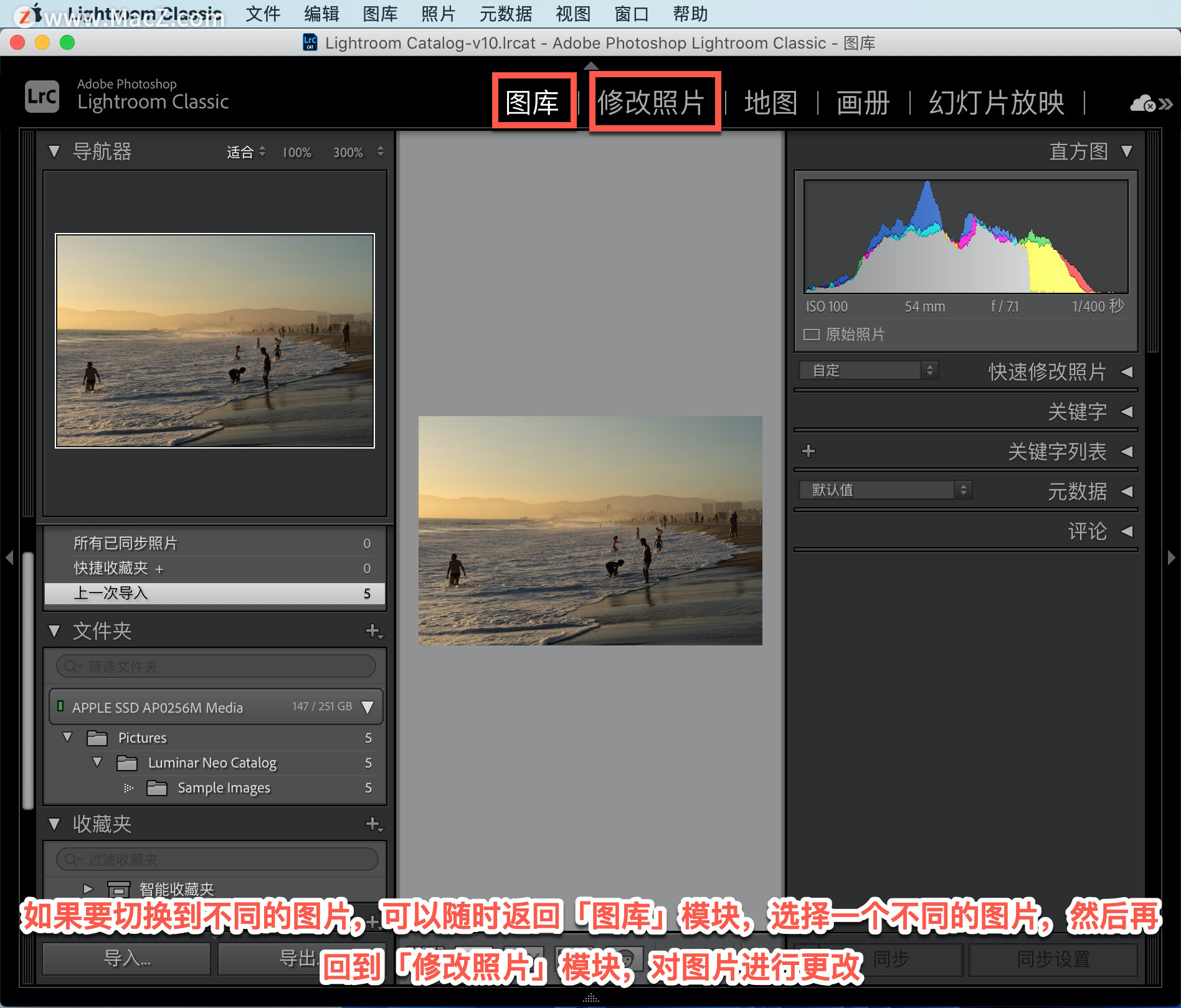Open the navigator fit mode dropdown 适合

click(x=246, y=152)
